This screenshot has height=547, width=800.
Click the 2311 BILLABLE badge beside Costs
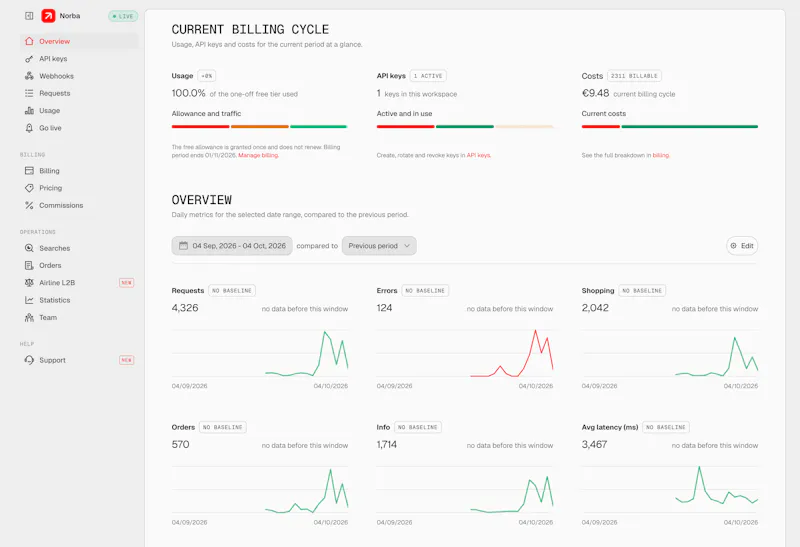(634, 76)
